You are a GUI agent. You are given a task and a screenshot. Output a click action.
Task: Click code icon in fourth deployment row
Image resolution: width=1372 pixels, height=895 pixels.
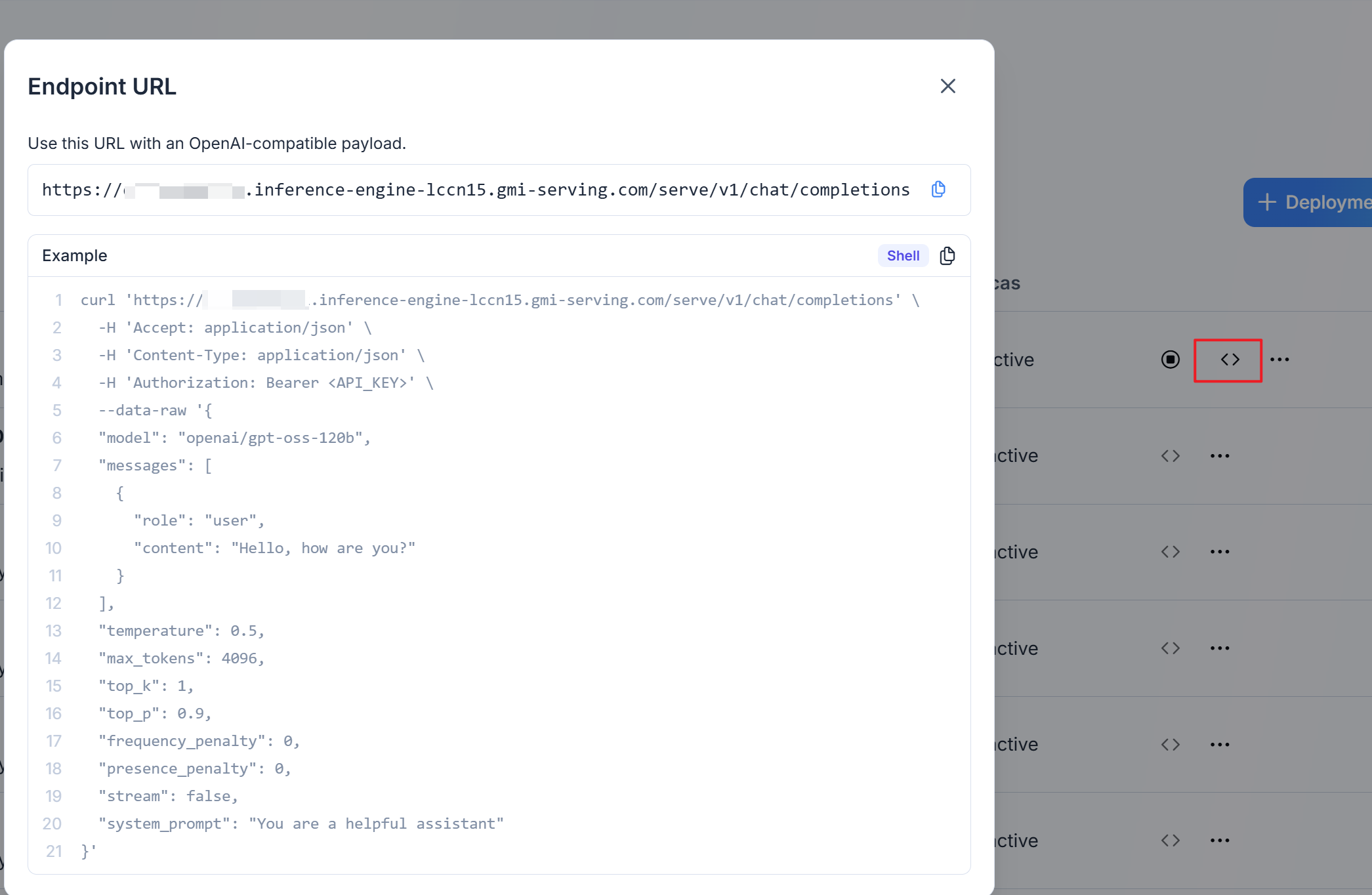click(x=1170, y=648)
